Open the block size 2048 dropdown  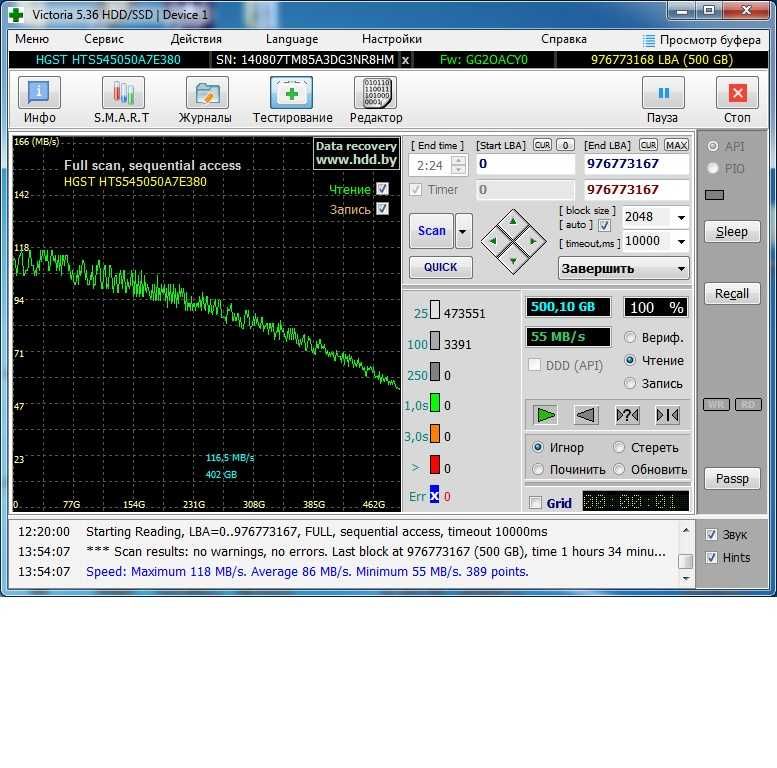click(x=681, y=218)
